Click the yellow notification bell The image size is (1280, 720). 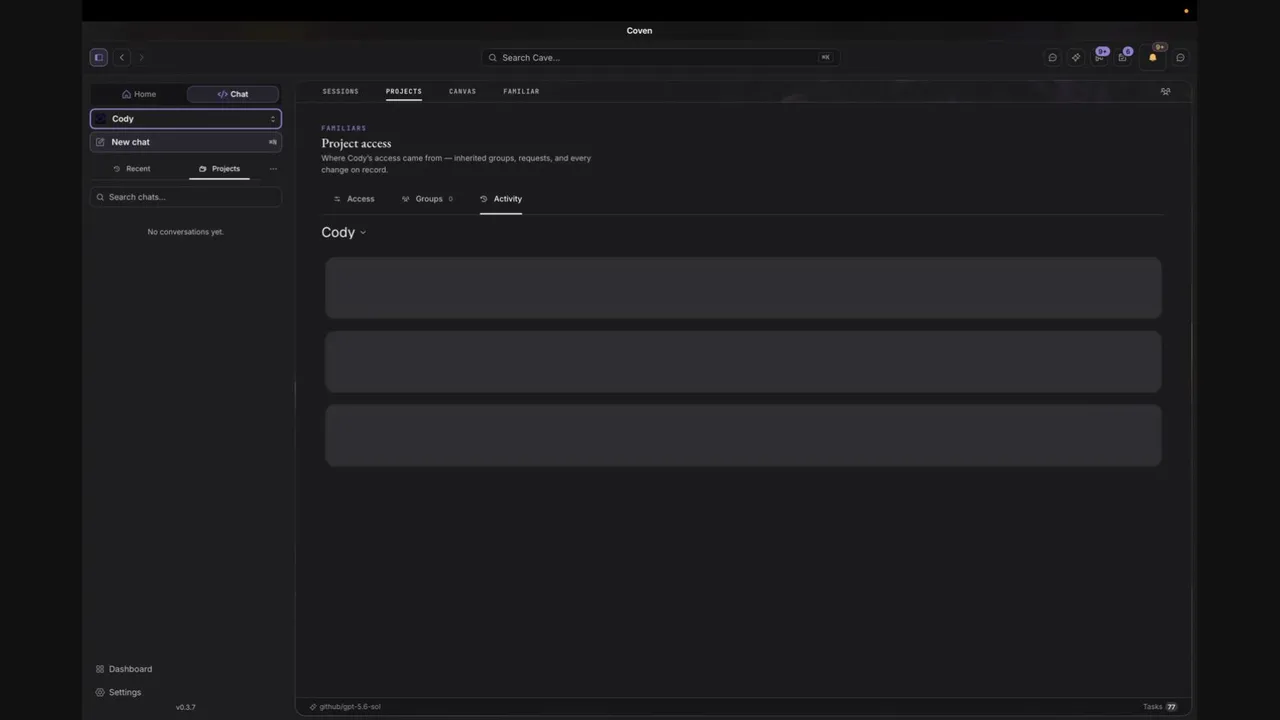(1152, 58)
